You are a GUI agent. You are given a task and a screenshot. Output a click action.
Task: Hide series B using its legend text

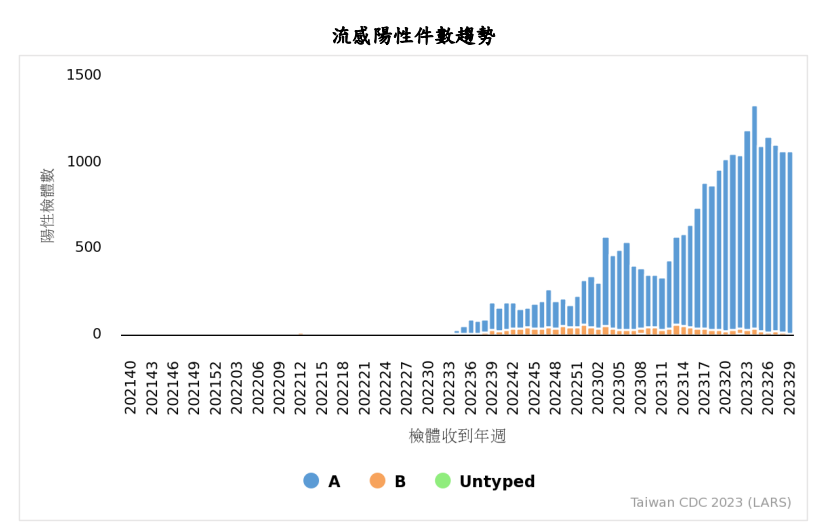click(x=400, y=482)
